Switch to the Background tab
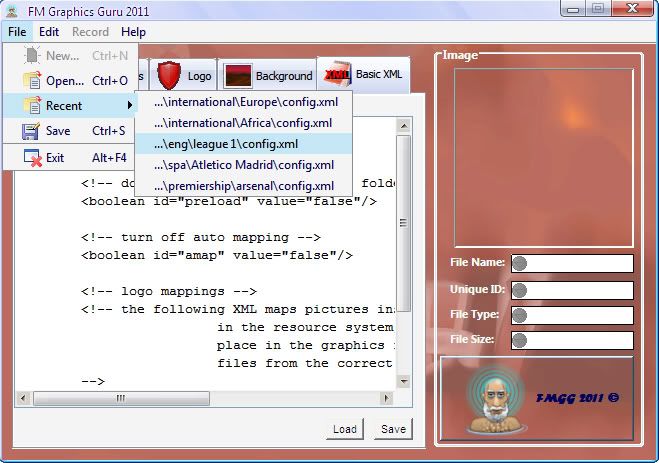Image resolution: width=659 pixels, height=463 pixels. [x=267, y=76]
